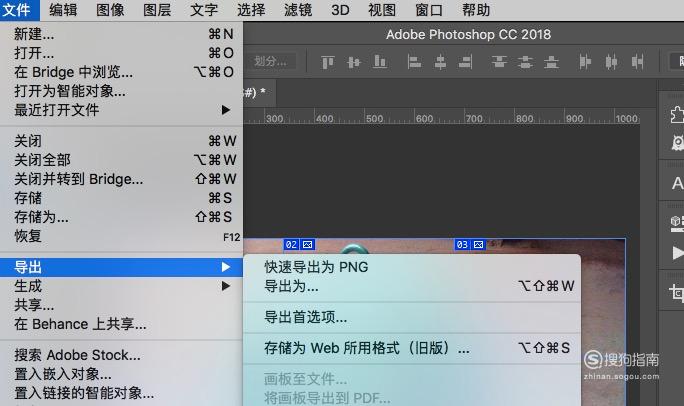Click align vertical centers icon
The width and height of the screenshot is (684, 406).
tap(354, 62)
